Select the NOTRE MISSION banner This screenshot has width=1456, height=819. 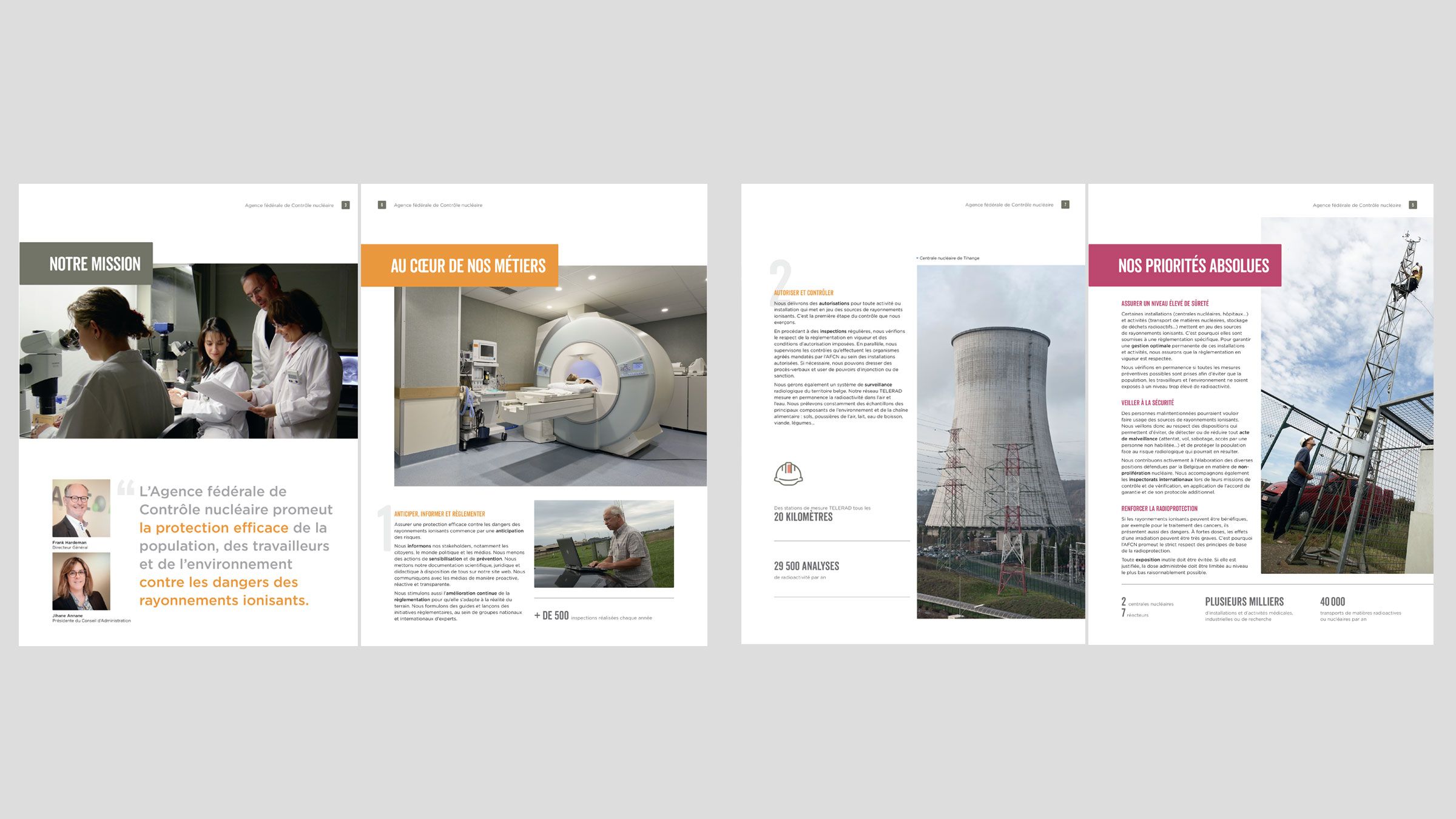[86, 263]
